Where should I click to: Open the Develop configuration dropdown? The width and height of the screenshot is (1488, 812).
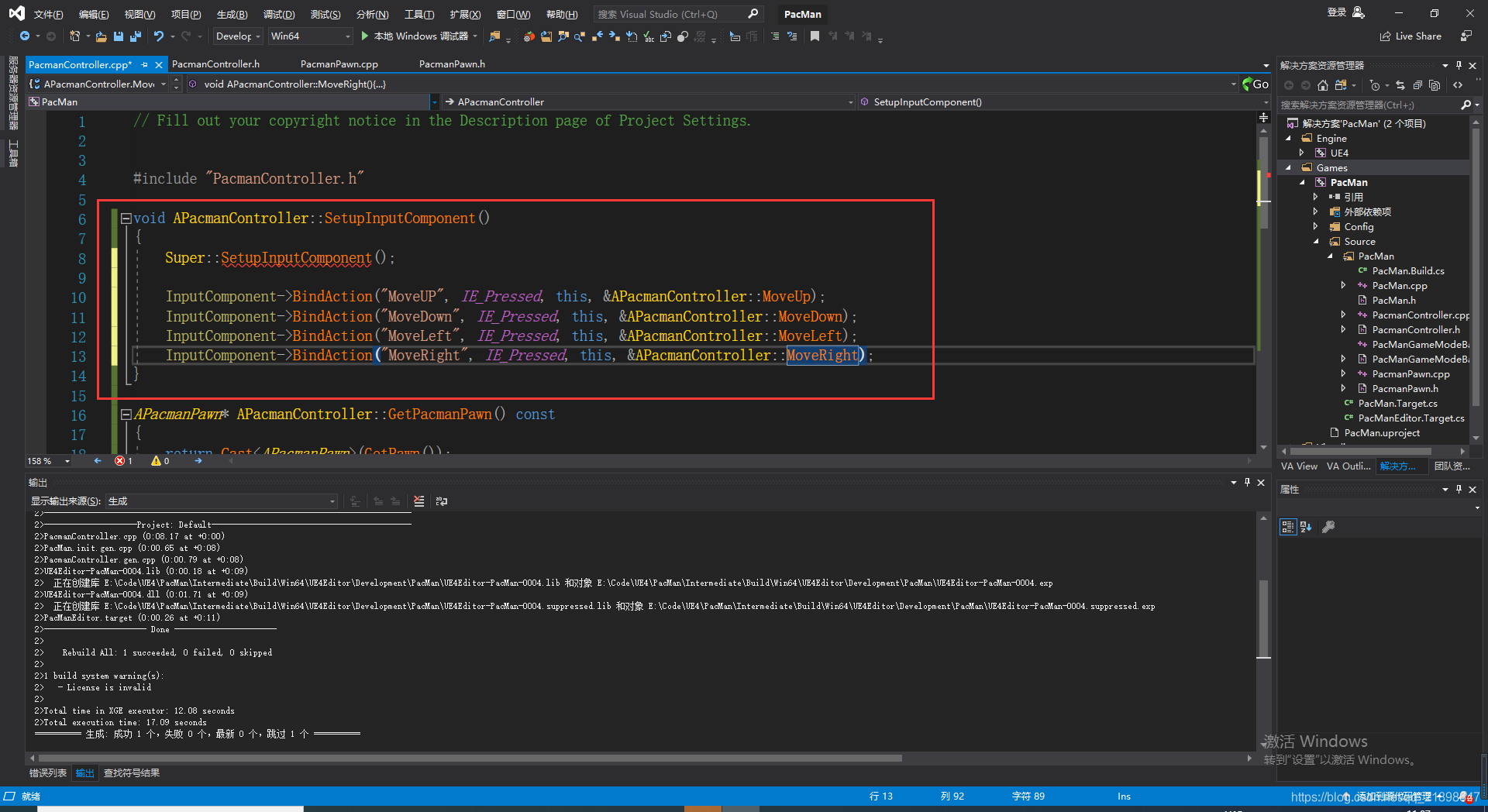pos(236,36)
